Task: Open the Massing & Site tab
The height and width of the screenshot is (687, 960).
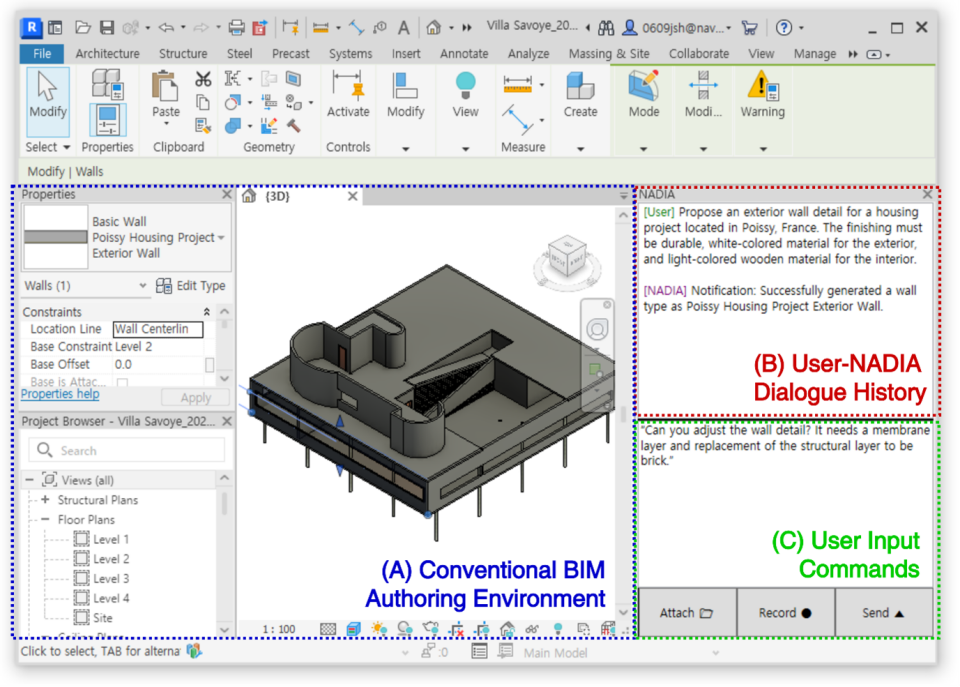Action: coord(609,53)
